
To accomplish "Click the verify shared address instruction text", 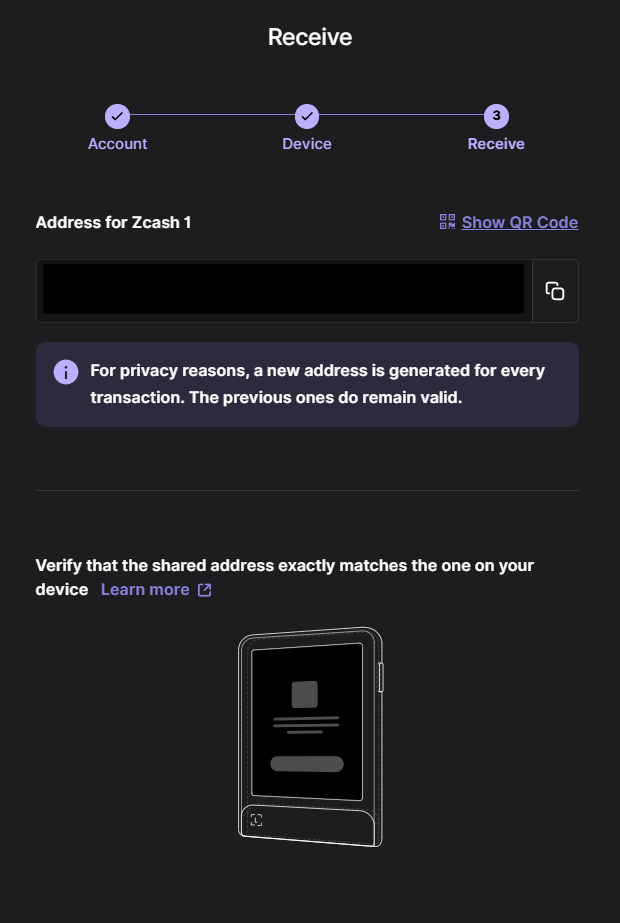I will pos(284,566).
